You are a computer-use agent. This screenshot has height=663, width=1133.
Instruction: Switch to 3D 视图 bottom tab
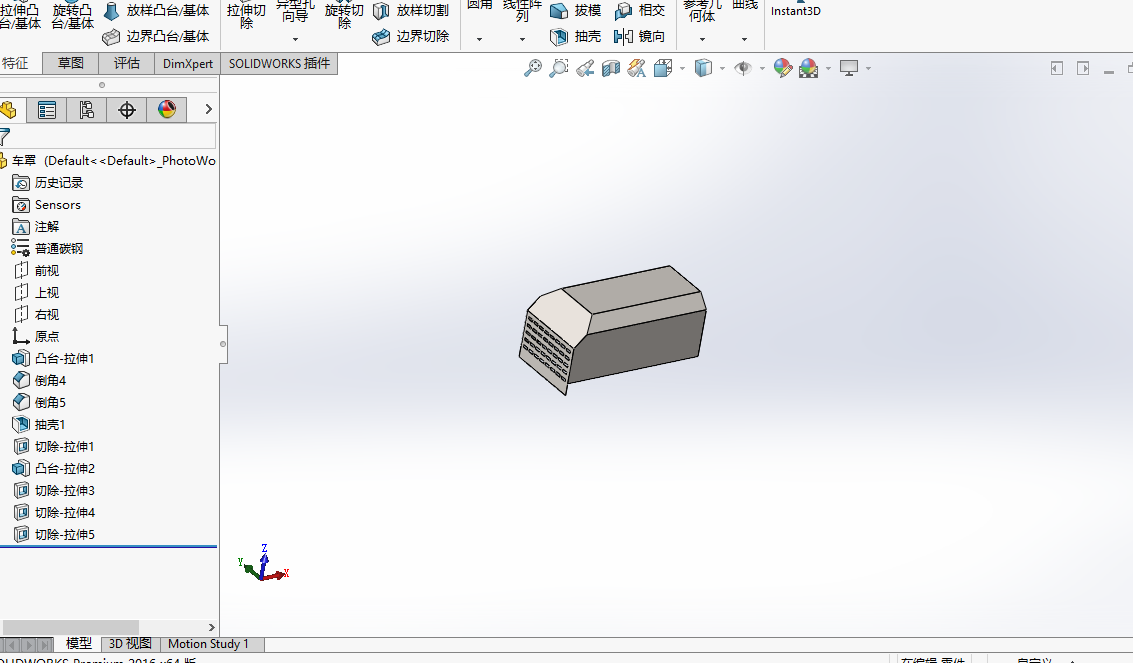click(x=130, y=644)
